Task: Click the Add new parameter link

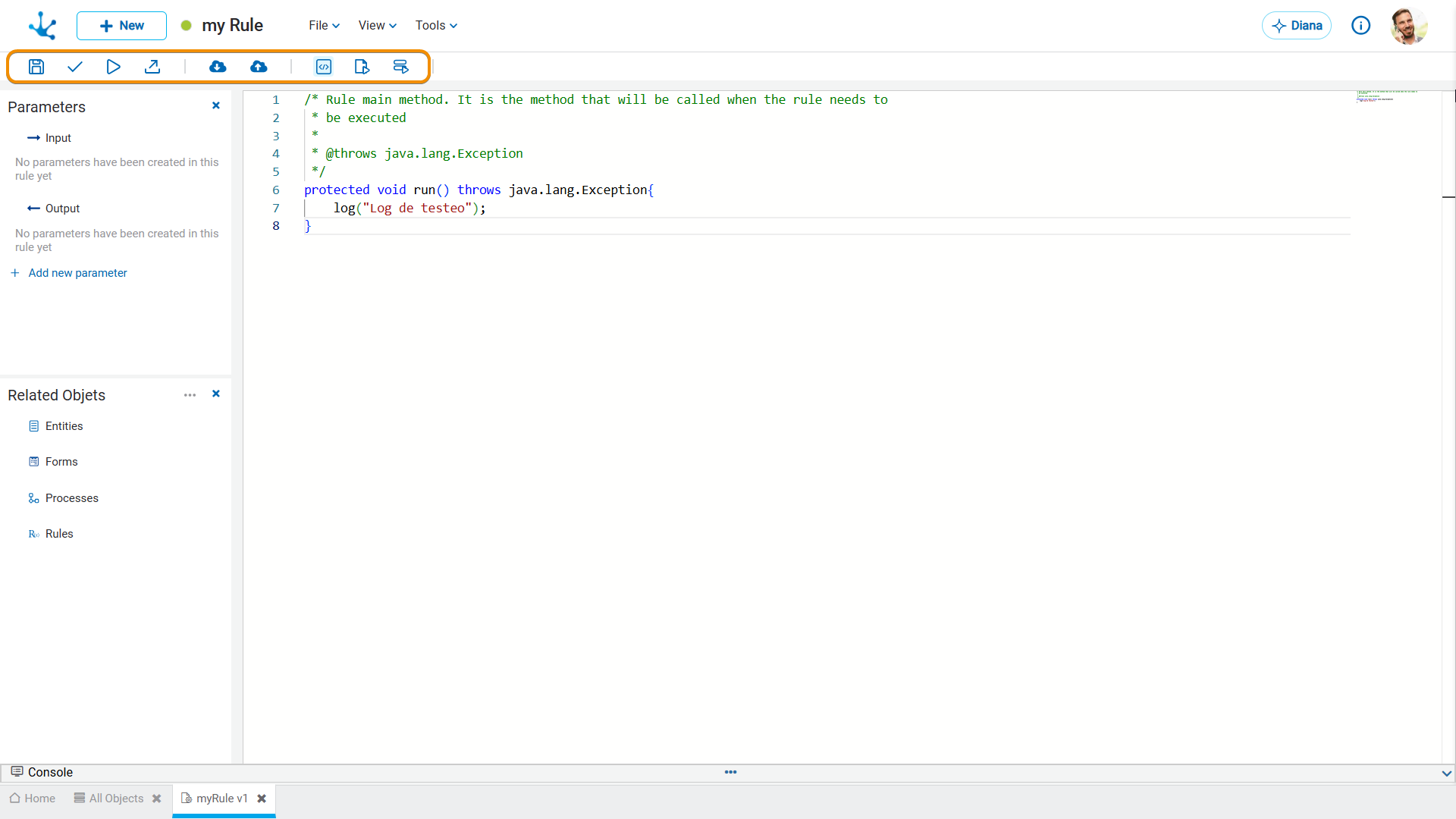Action: click(77, 273)
